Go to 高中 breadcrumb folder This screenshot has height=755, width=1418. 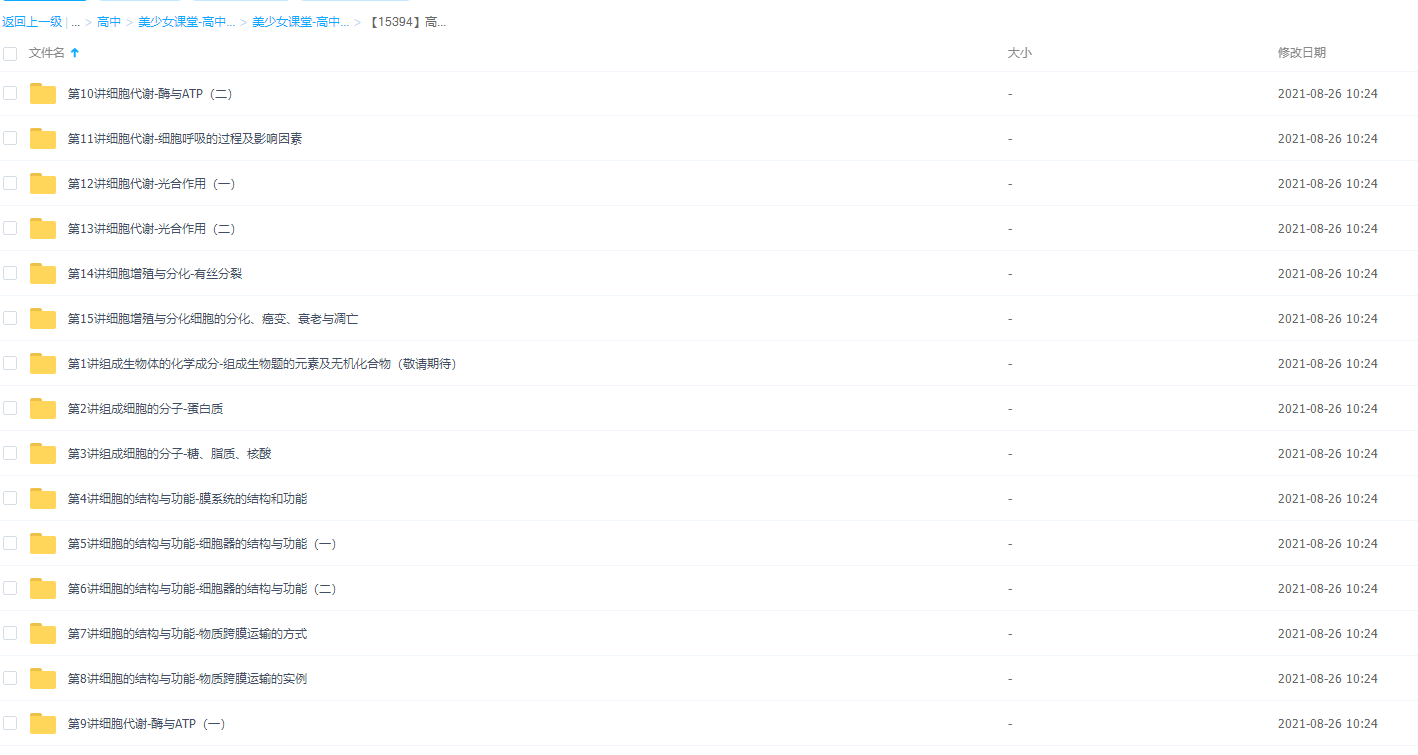tap(109, 22)
